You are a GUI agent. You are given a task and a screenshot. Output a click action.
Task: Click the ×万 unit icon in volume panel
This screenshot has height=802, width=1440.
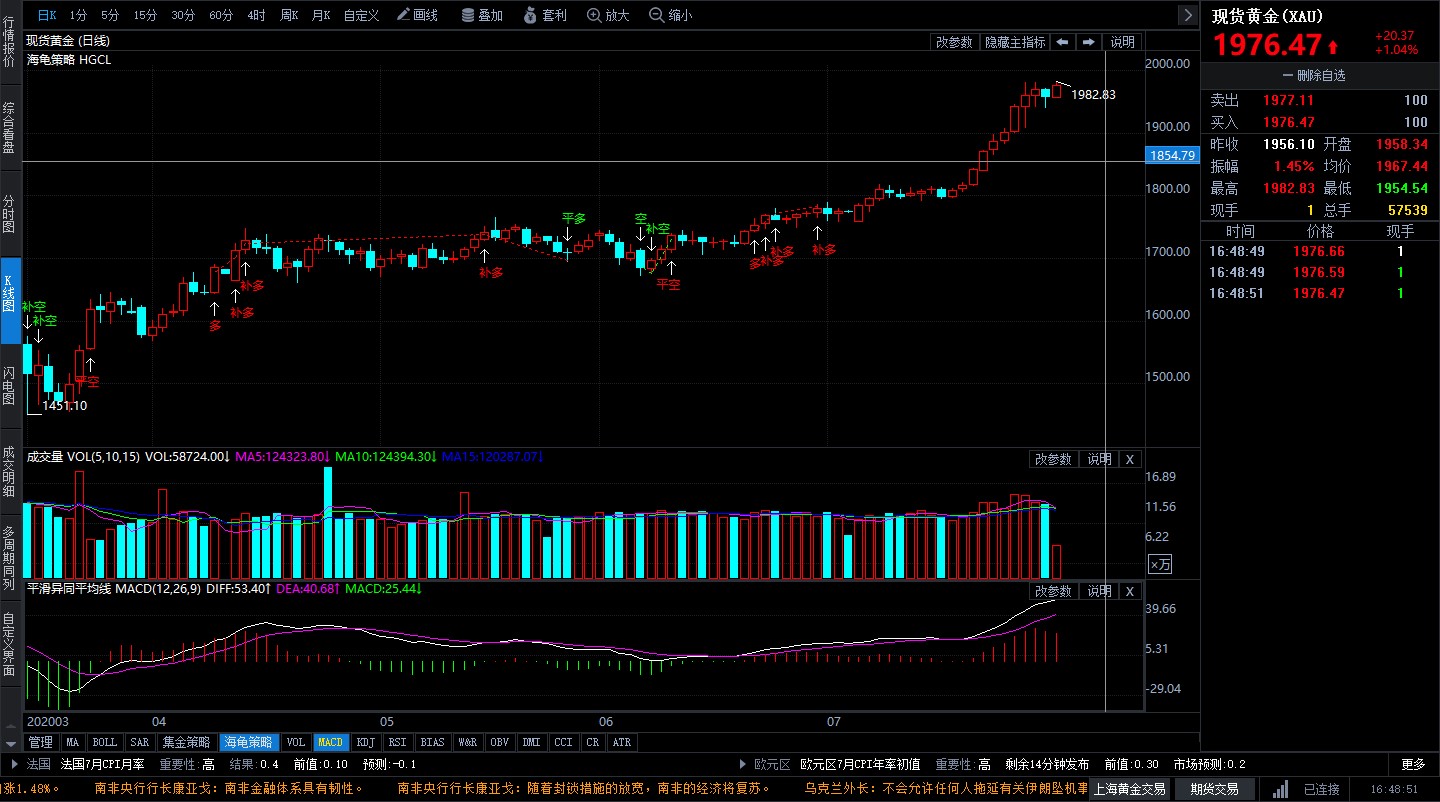tap(1159, 564)
